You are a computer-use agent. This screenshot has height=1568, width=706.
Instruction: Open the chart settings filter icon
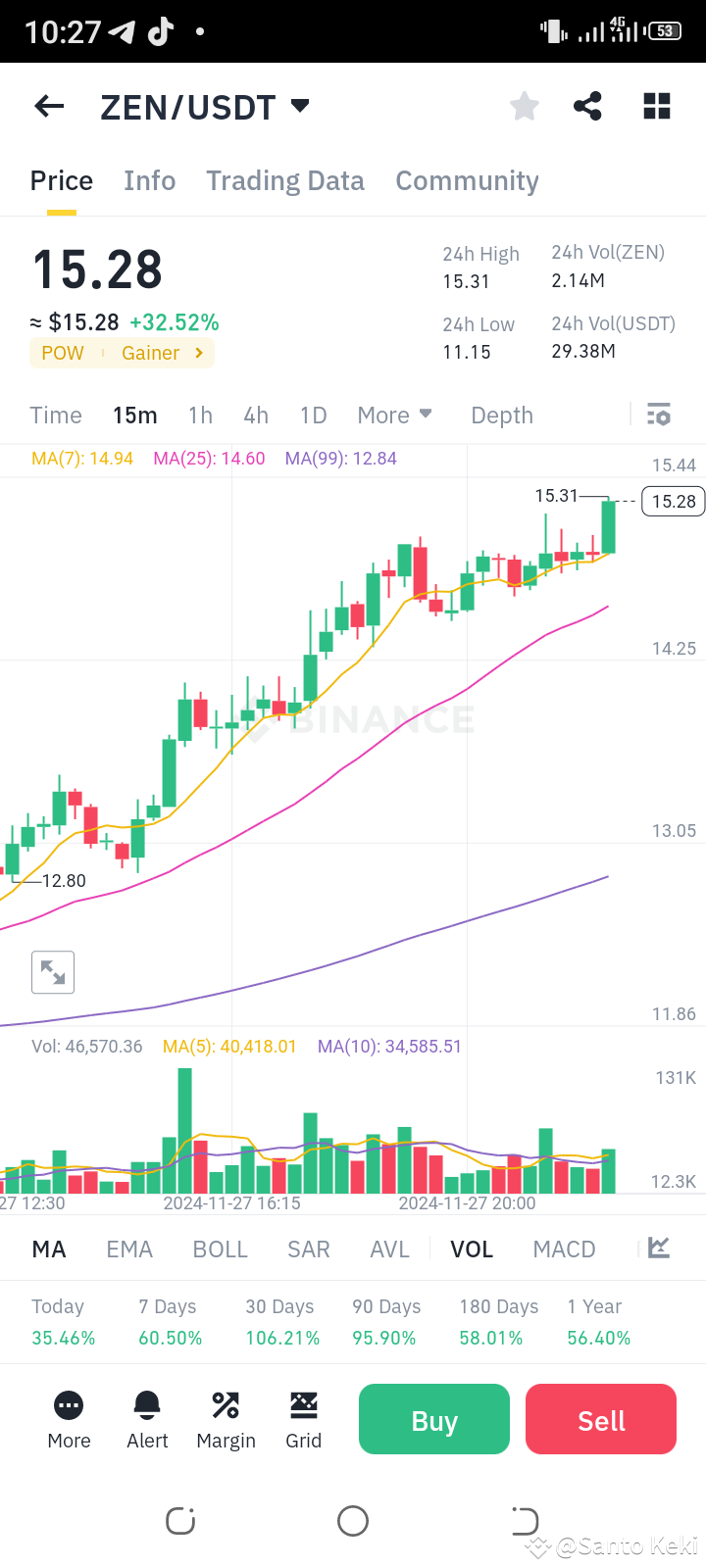(x=659, y=415)
